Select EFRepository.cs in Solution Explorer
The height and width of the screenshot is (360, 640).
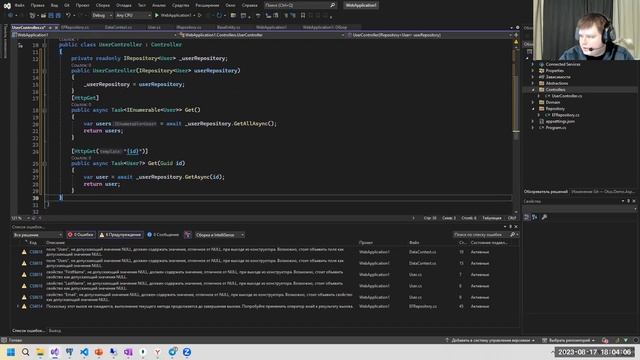coord(565,115)
